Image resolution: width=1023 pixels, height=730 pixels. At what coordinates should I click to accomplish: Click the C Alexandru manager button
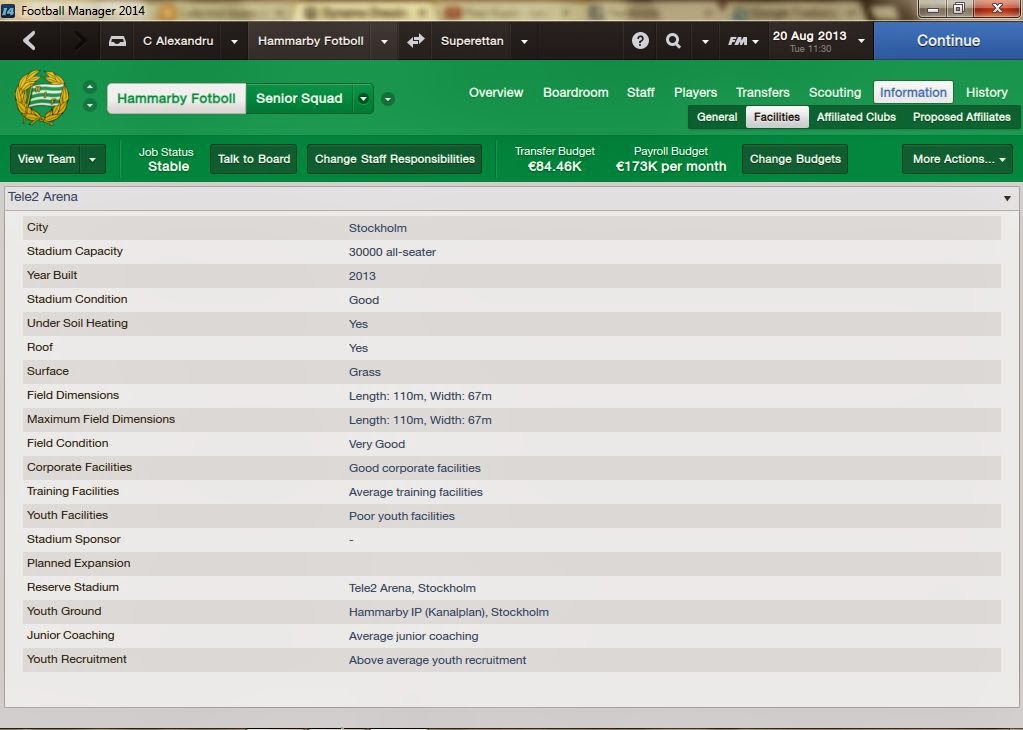point(178,41)
